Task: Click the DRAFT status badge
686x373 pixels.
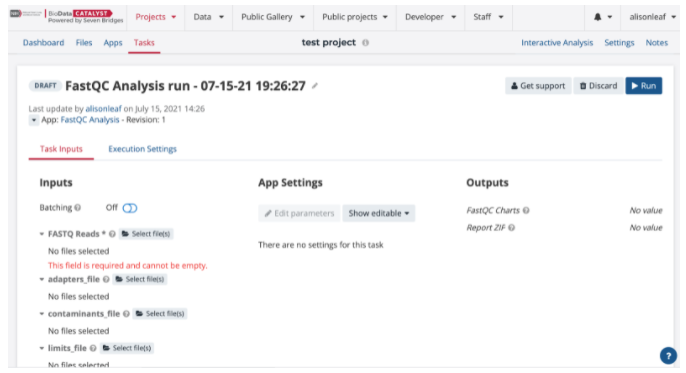Action: [46, 86]
